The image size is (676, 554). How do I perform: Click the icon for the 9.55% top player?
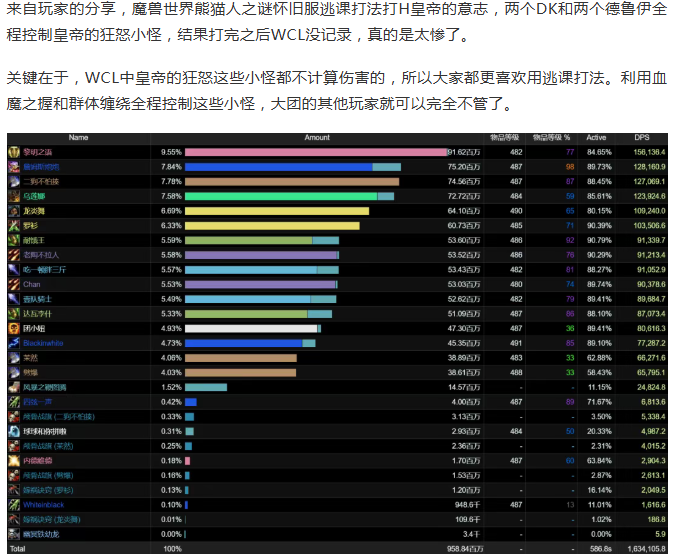click(14, 152)
